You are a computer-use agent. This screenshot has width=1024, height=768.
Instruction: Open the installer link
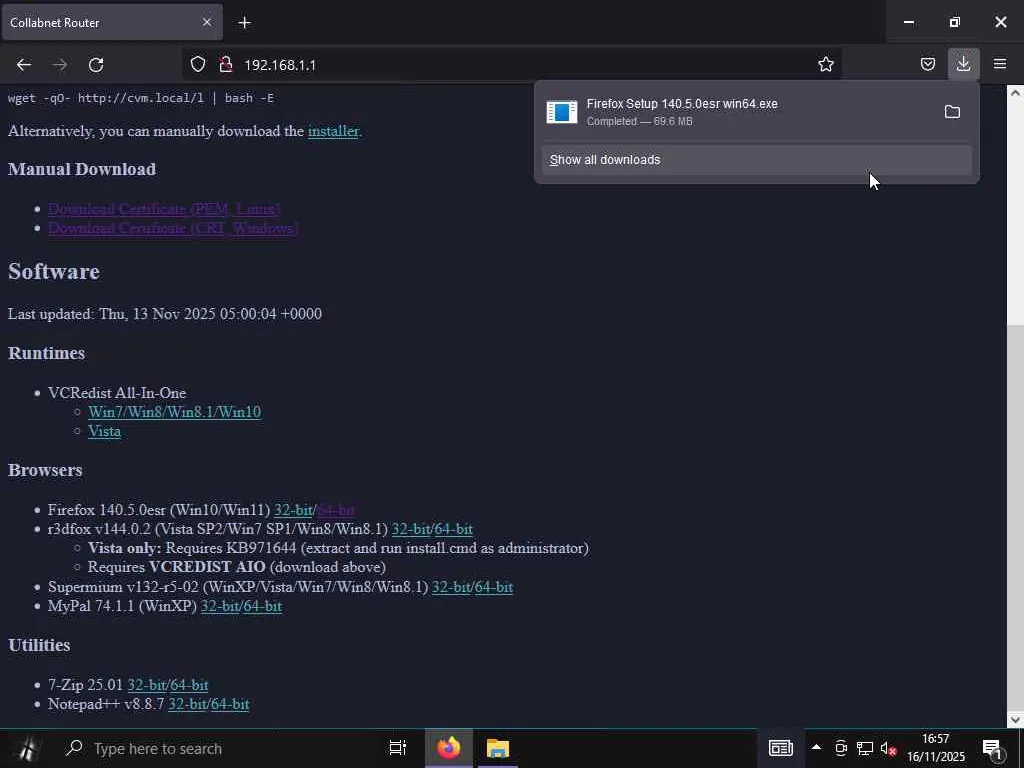click(333, 131)
